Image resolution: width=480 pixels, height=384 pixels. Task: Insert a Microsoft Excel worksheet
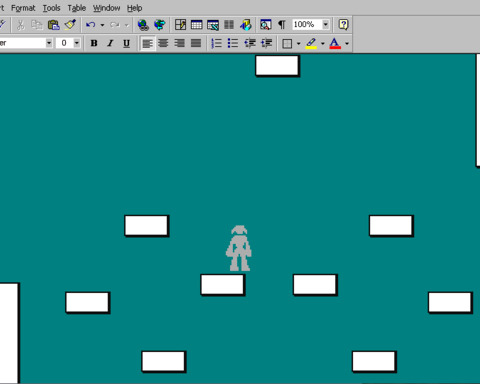point(213,25)
